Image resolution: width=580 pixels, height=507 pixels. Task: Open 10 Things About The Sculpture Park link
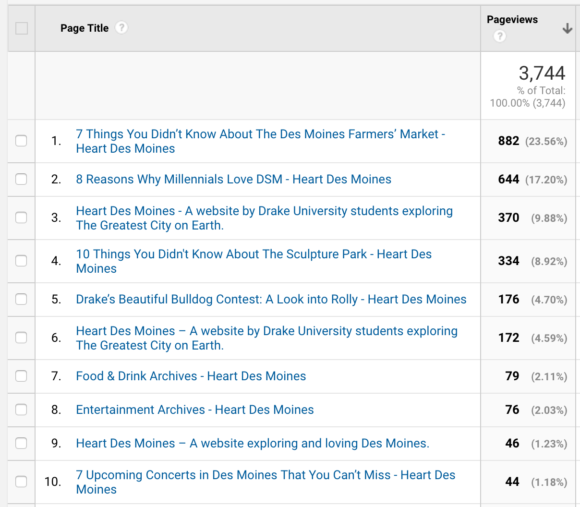click(254, 261)
